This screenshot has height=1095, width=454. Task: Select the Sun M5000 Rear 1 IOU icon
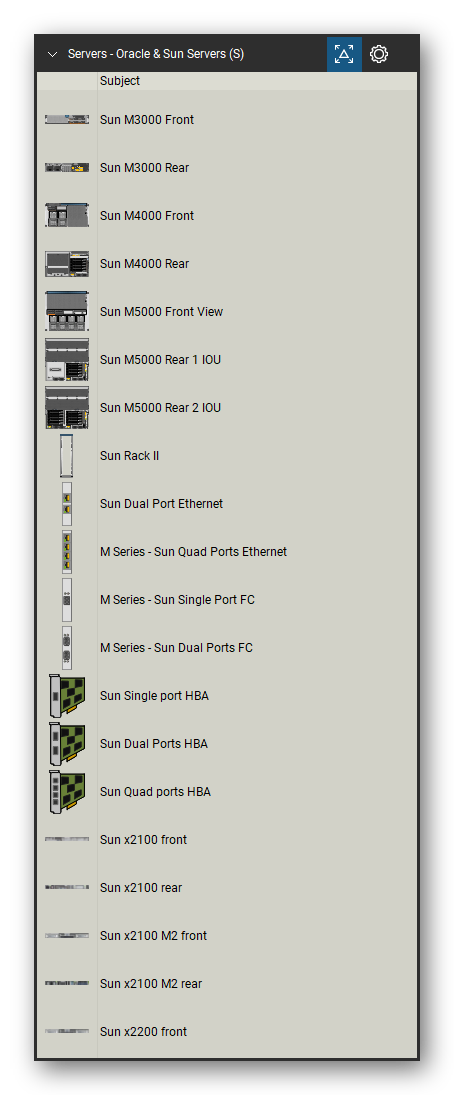[67, 360]
